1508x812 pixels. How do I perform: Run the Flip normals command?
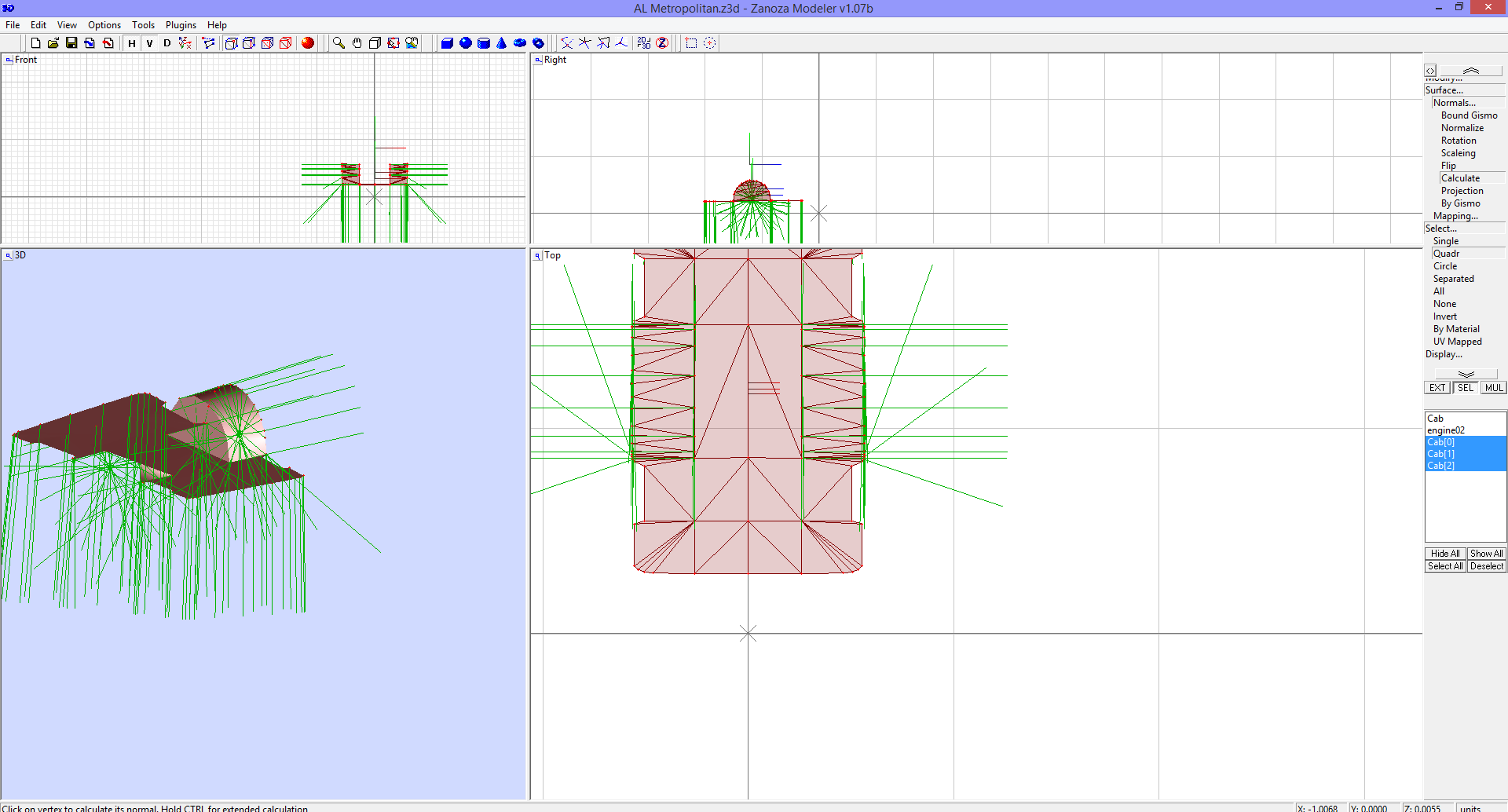pos(1448,165)
